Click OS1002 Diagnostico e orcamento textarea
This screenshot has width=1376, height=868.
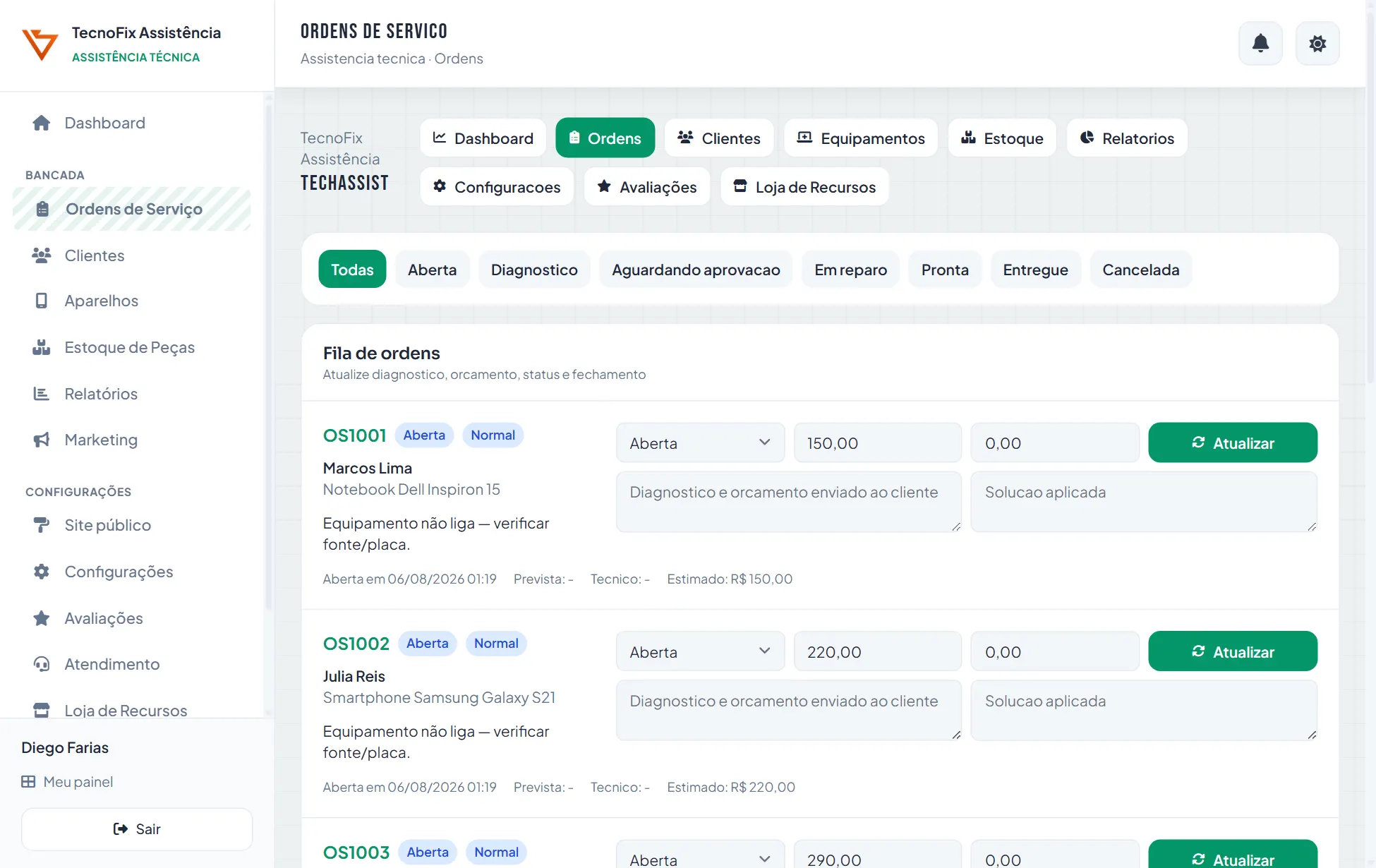point(789,710)
